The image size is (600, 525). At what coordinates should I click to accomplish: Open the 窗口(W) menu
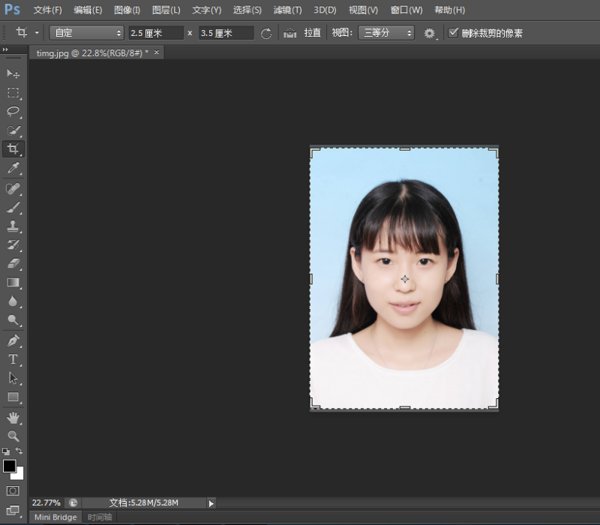click(406, 10)
